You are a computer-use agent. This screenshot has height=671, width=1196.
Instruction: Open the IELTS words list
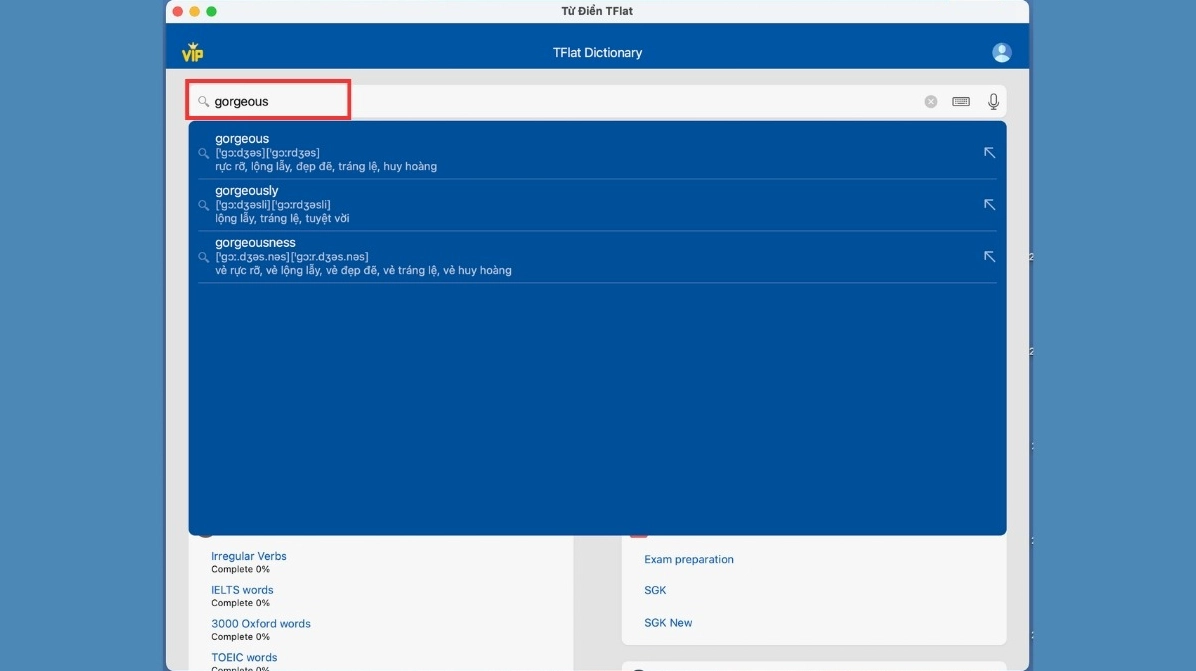(x=242, y=590)
